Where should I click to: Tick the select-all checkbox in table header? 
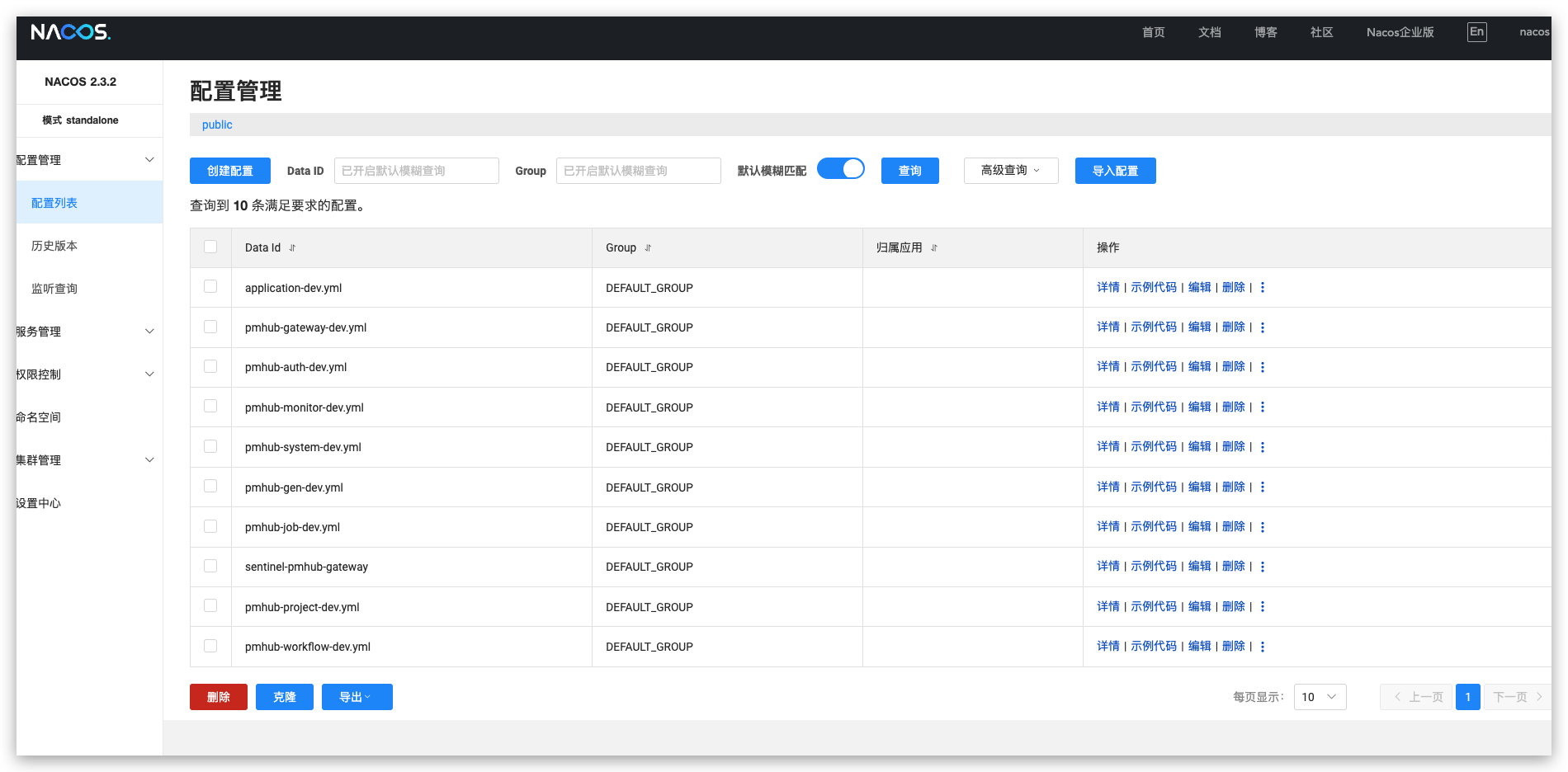pos(210,247)
